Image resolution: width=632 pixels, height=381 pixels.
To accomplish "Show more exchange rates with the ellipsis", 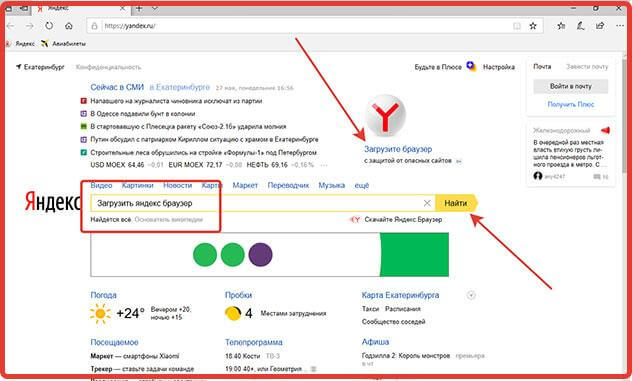I will click(x=323, y=165).
